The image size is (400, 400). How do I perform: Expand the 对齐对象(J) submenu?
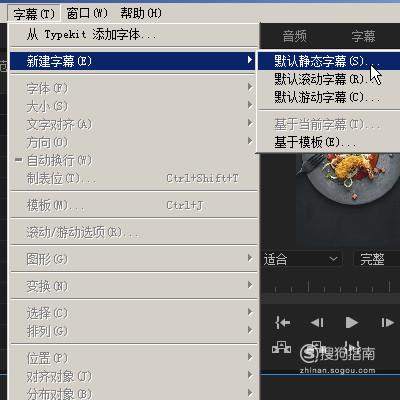coord(134,376)
